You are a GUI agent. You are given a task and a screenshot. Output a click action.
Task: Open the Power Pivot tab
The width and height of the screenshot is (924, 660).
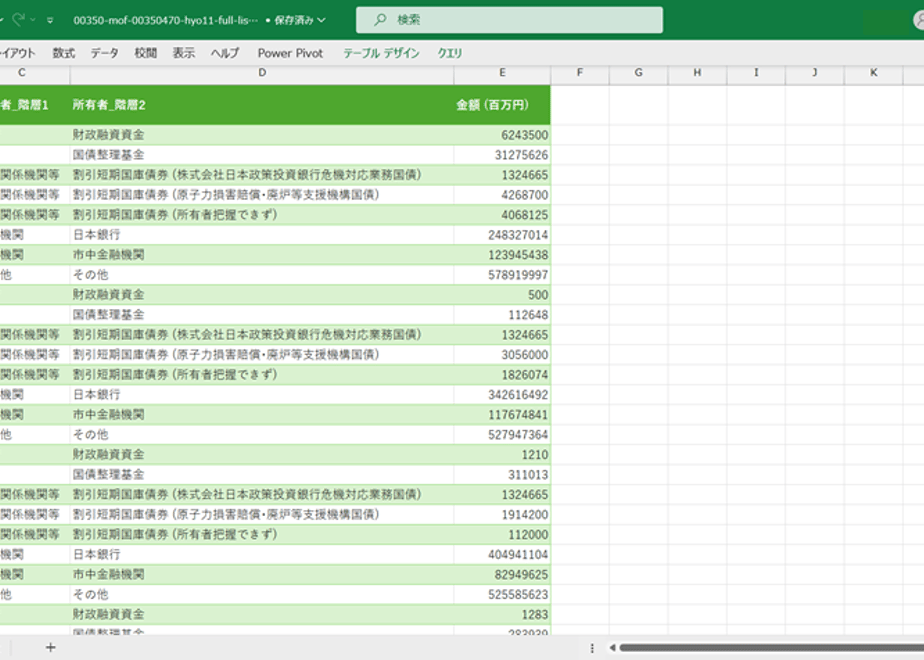291,53
